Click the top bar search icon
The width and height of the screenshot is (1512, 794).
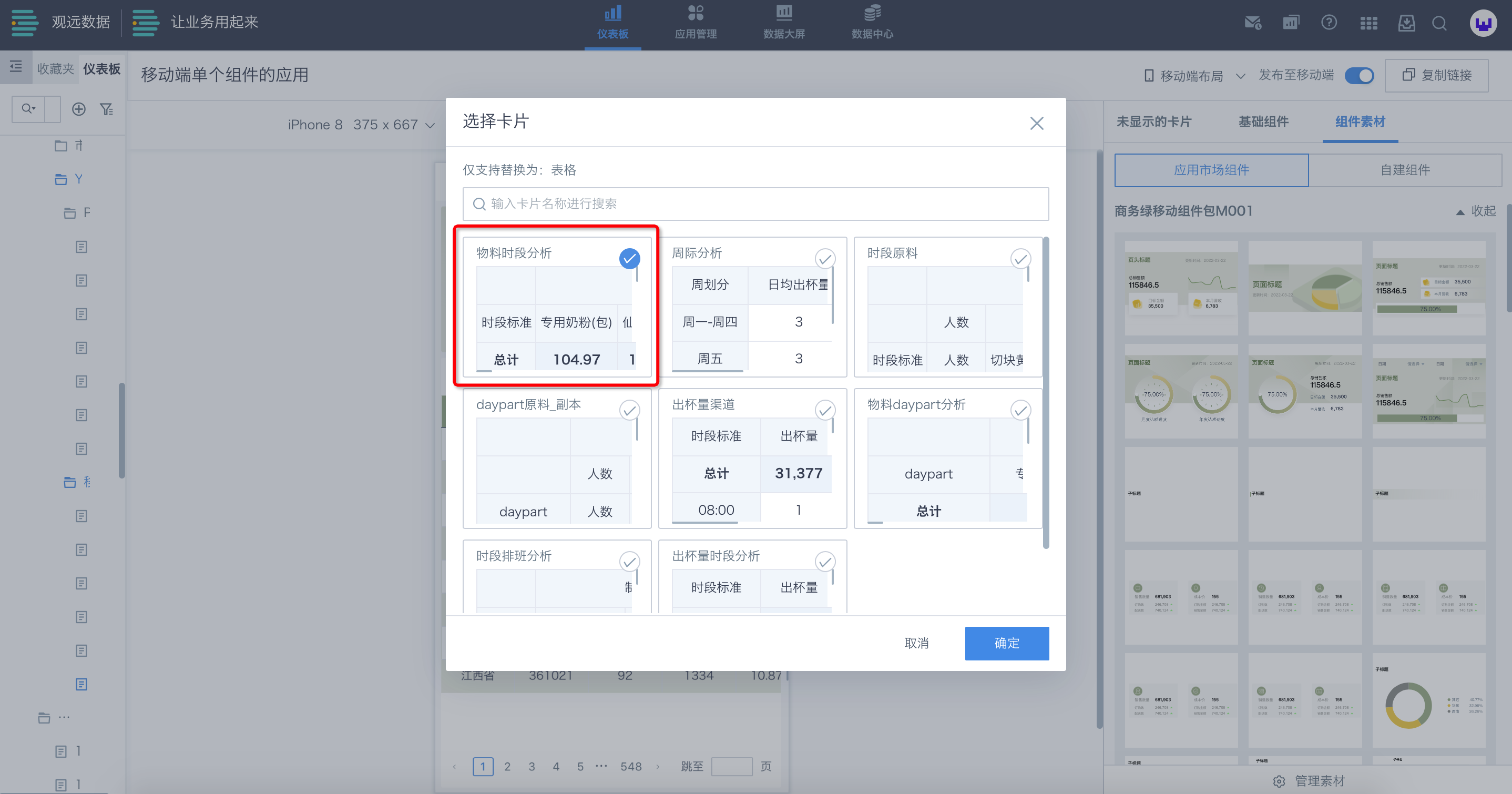point(1439,23)
